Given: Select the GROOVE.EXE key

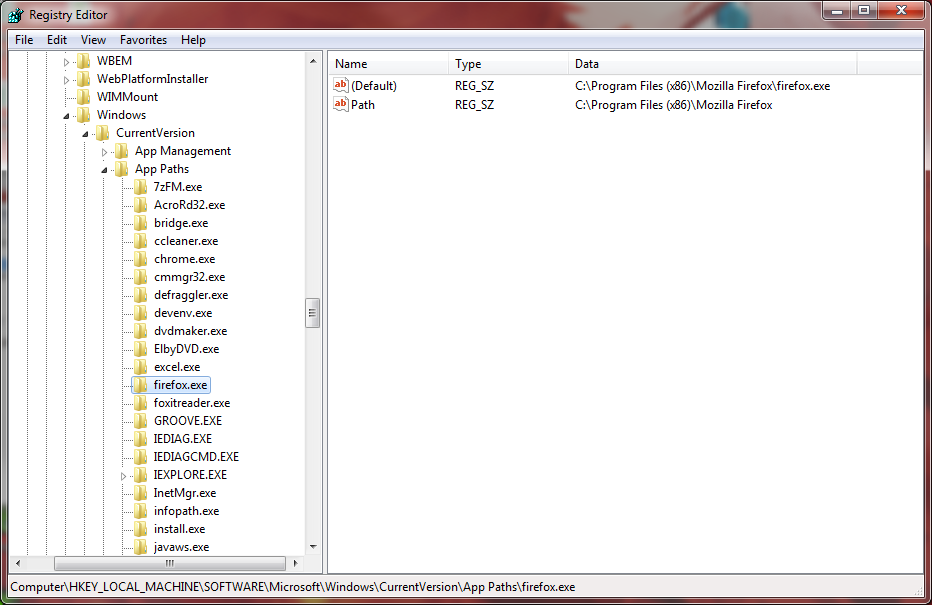Looking at the screenshot, I should (188, 421).
